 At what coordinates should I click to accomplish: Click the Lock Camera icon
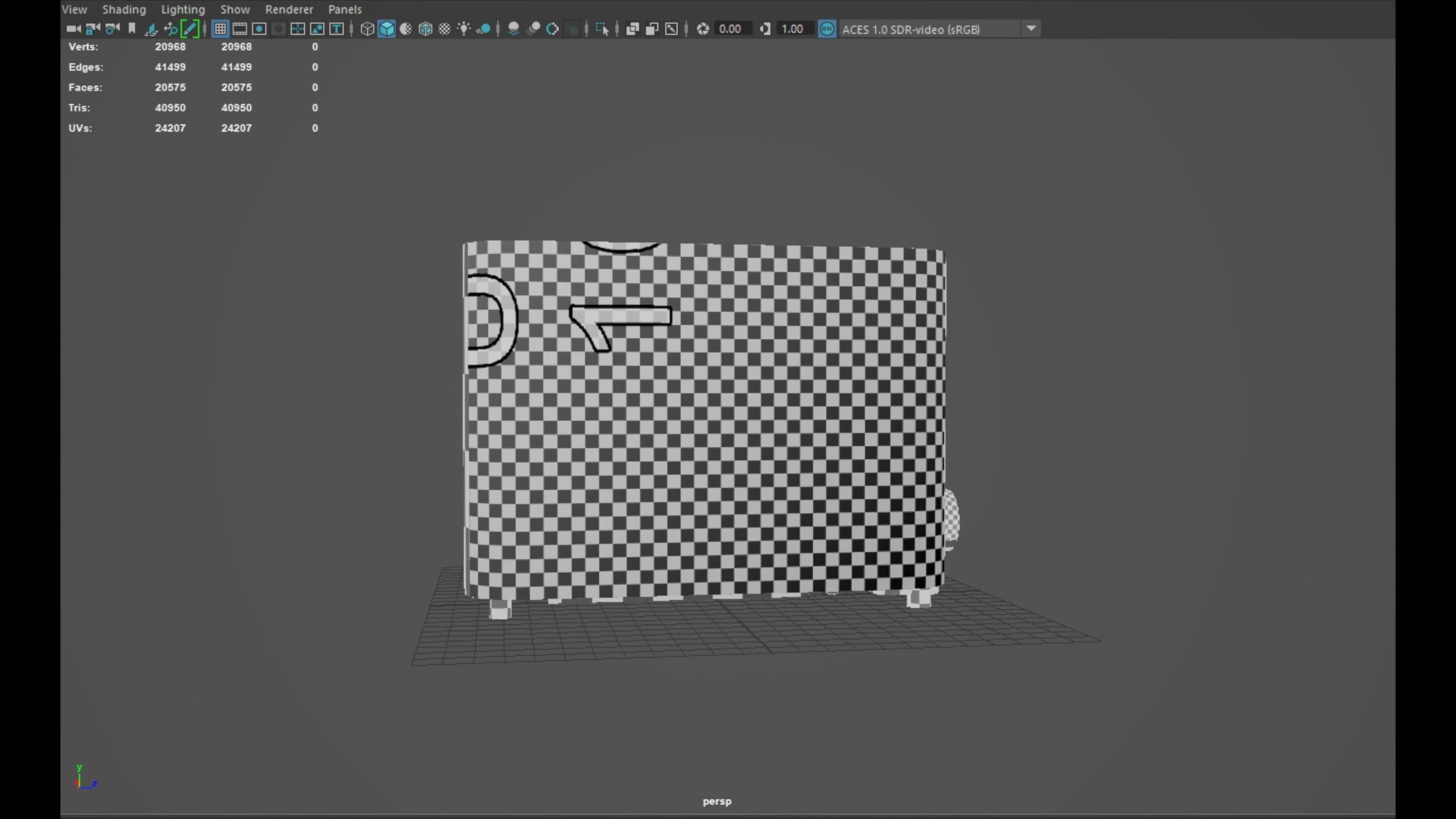pos(92,28)
